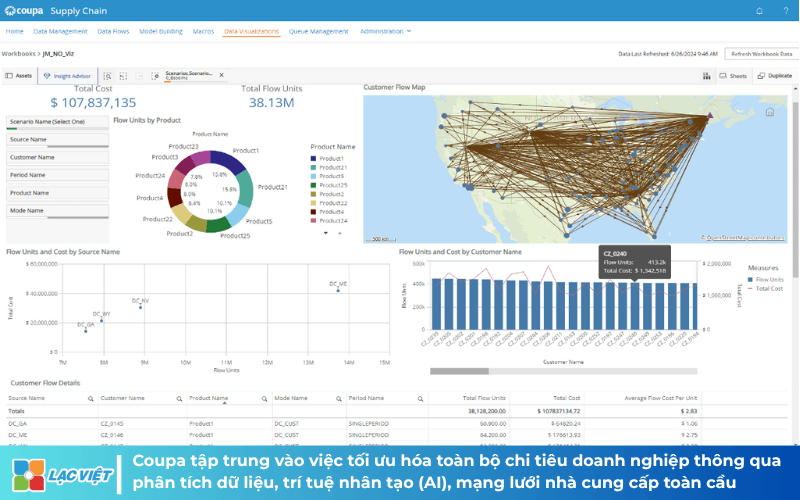Click the clear all selections icon
The image size is (800, 500).
(155, 76)
